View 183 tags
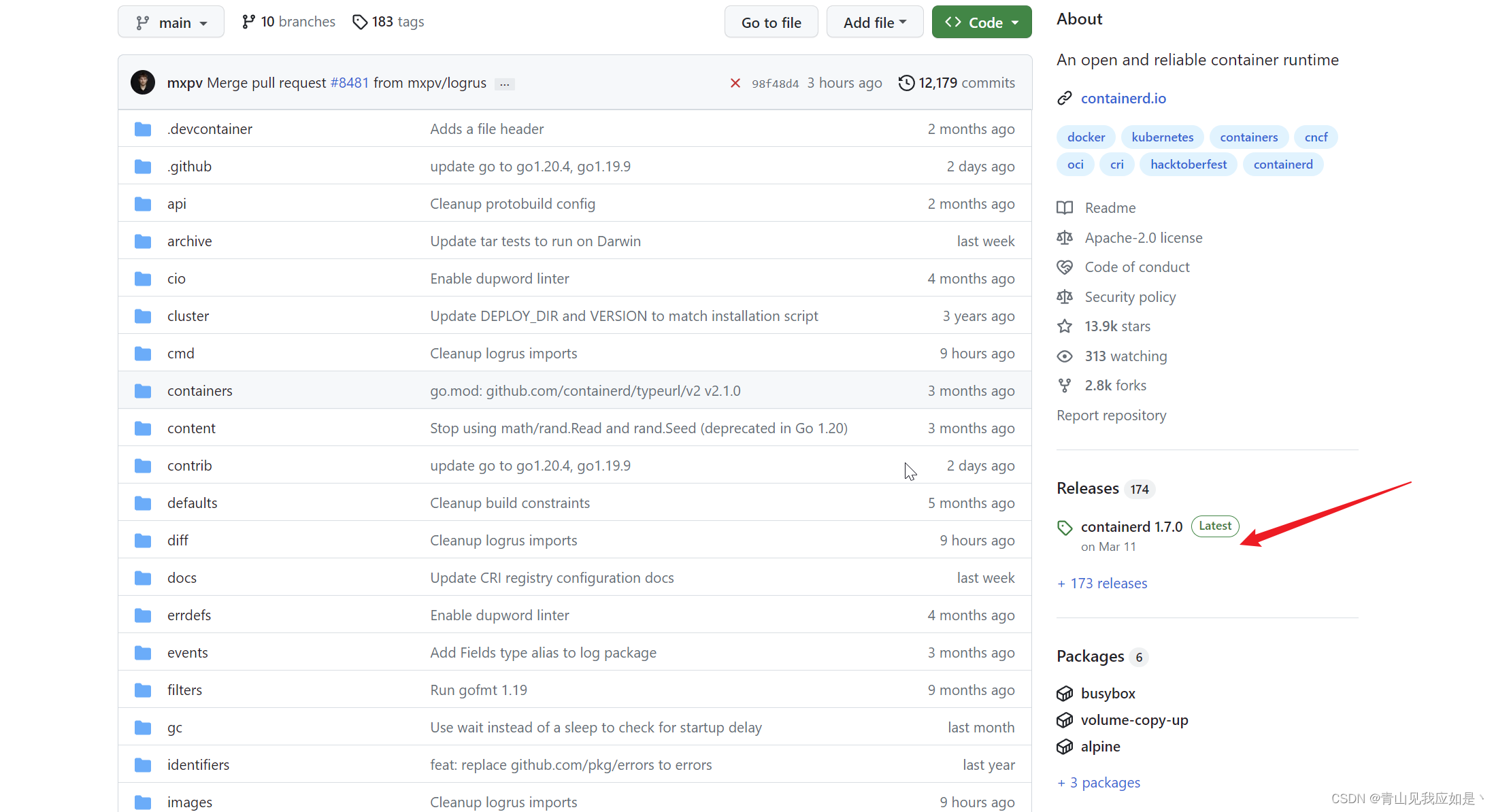 point(388,22)
